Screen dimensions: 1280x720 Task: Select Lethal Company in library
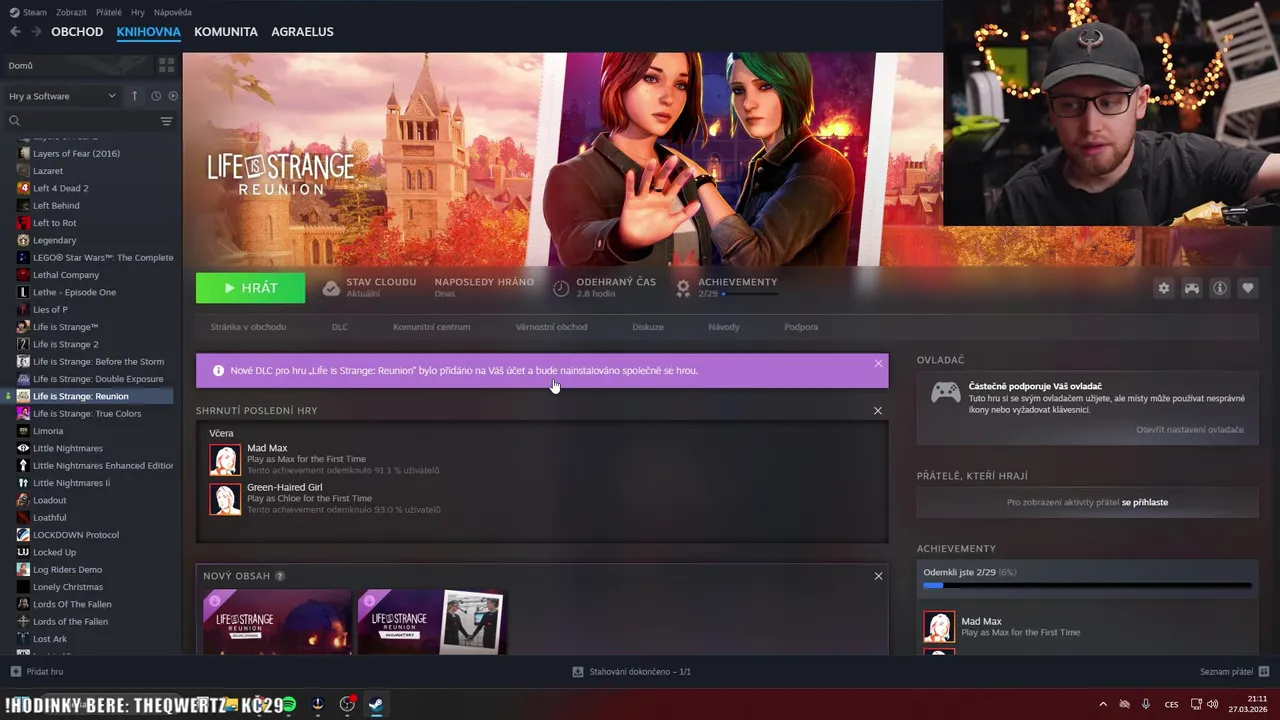click(x=66, y=275)
